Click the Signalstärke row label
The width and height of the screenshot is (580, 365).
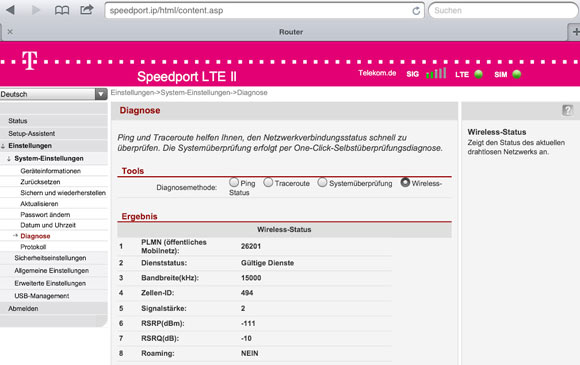pyautogui.click(x=163, y=308)
